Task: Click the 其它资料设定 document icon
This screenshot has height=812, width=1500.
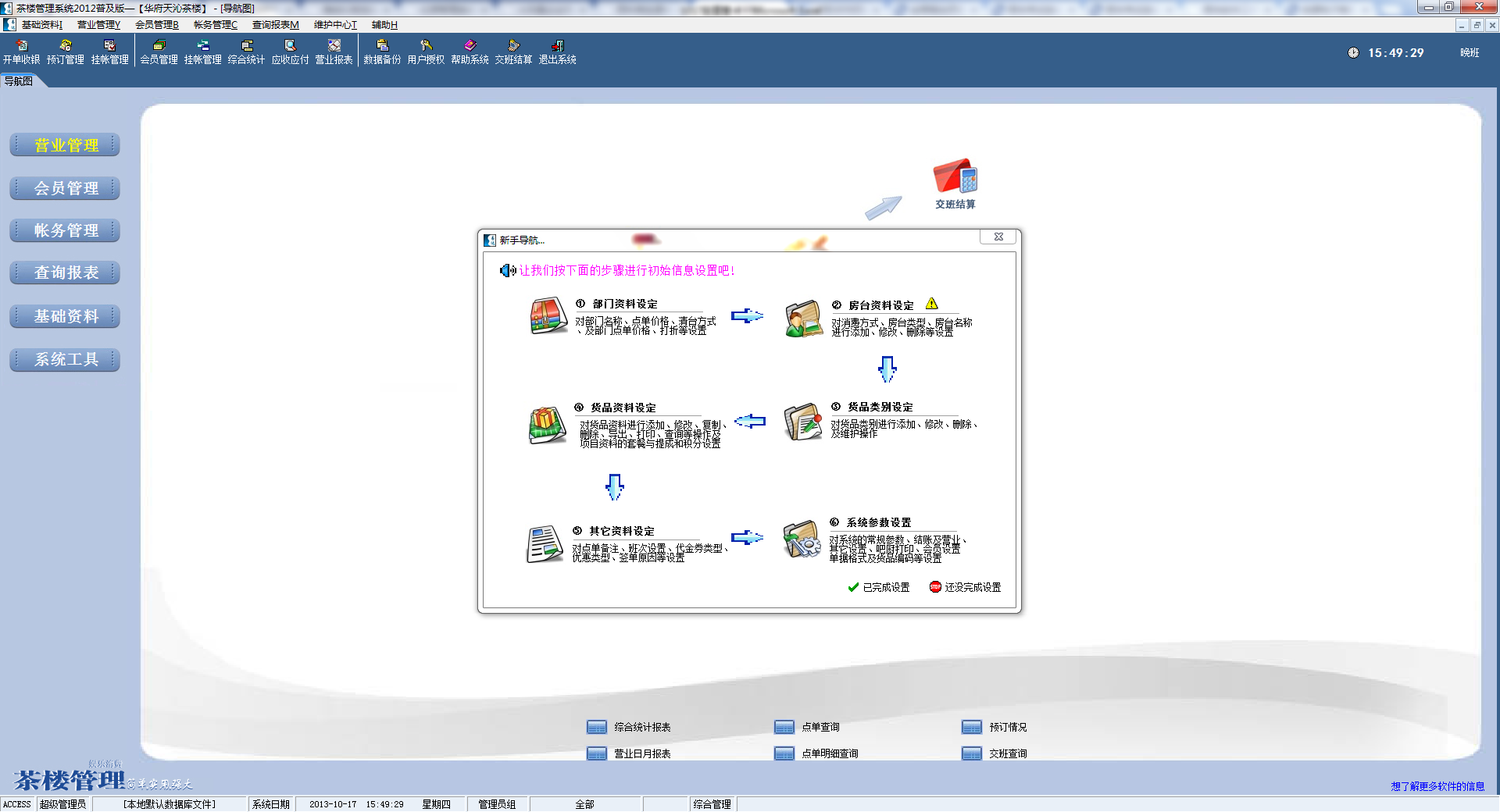Action: point(545,544)
